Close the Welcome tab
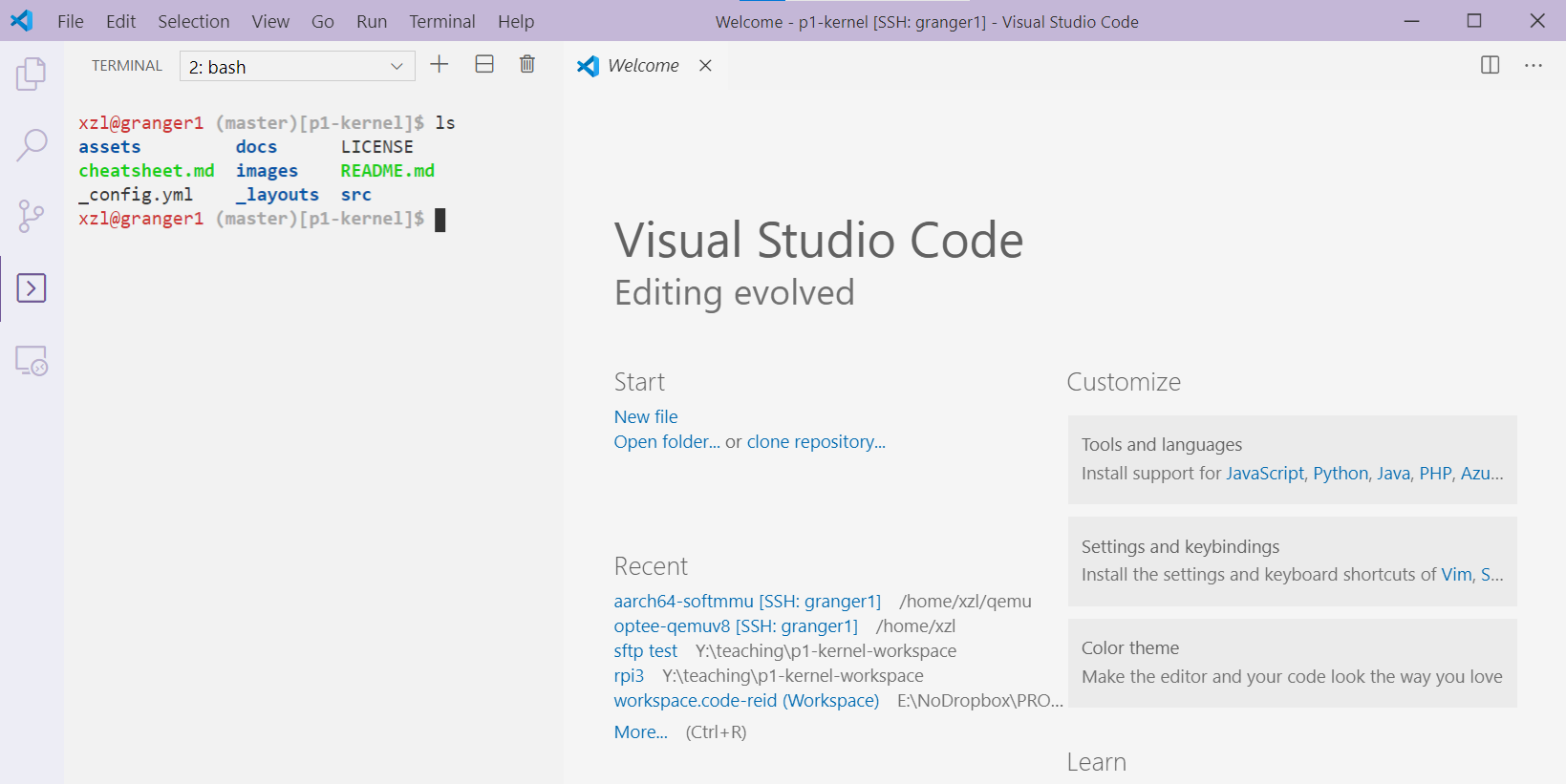Screen dimensions: 1566x784 click(x=705, y=65)
